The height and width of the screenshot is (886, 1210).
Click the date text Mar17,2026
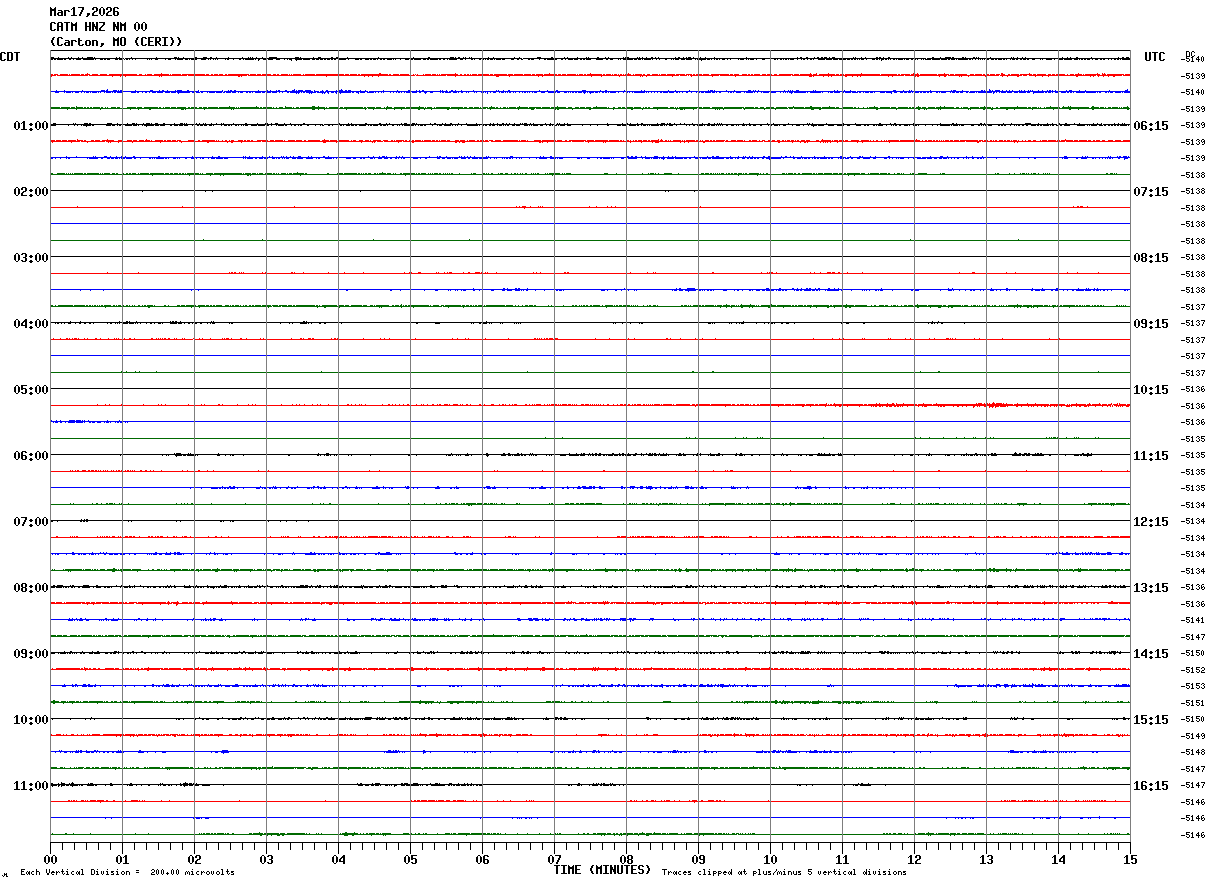tap(84, 12)
